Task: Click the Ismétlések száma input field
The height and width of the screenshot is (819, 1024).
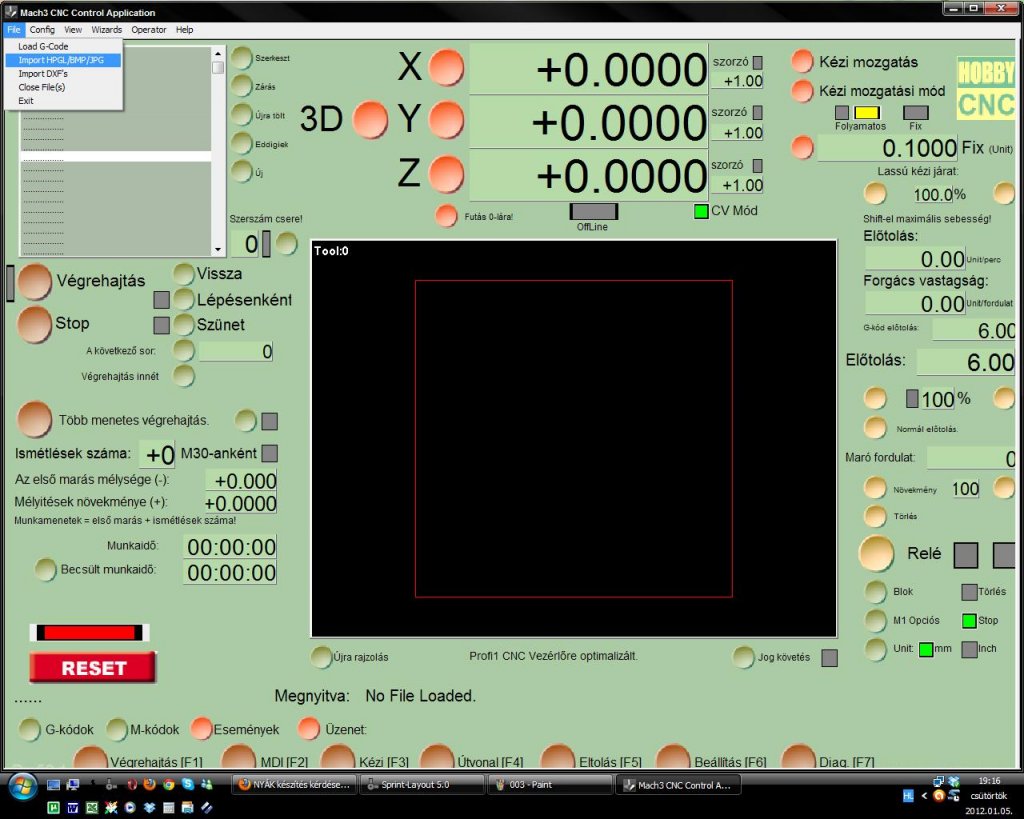Action: 158,455
